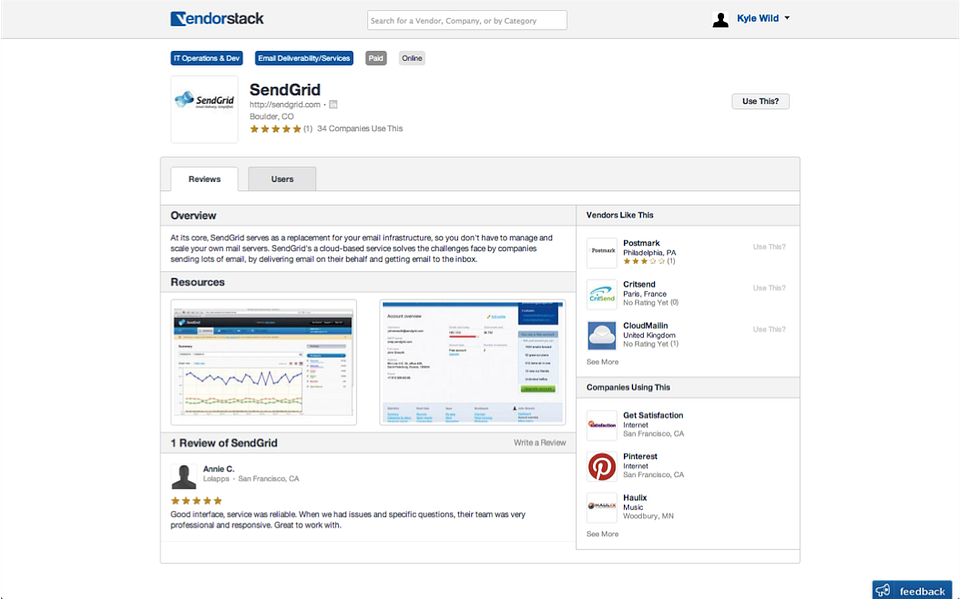Click the Pinterest logo icon

tap(602, 467)
